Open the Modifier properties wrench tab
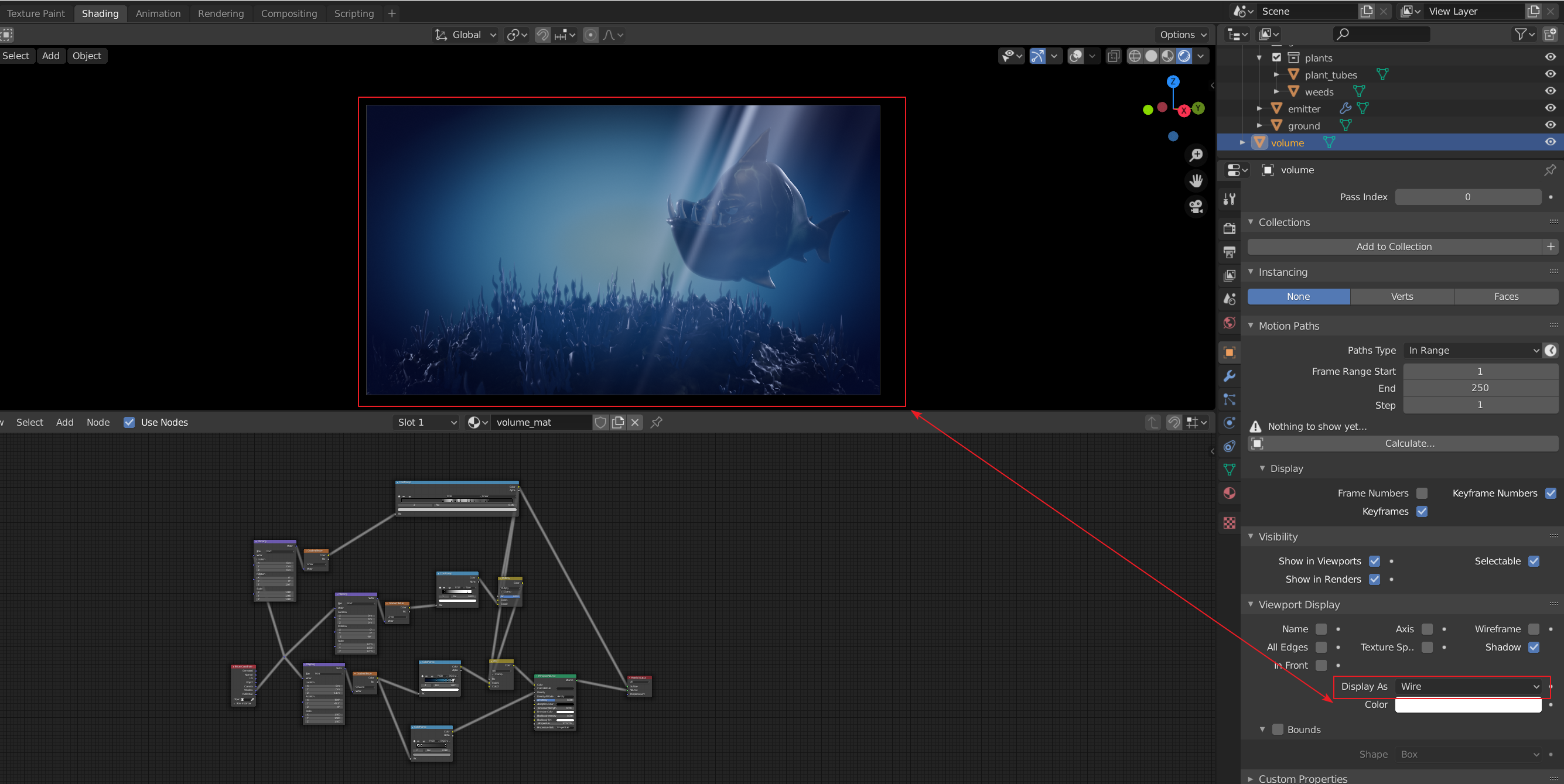This screenshot has width=1564, height=784. 1230,376
